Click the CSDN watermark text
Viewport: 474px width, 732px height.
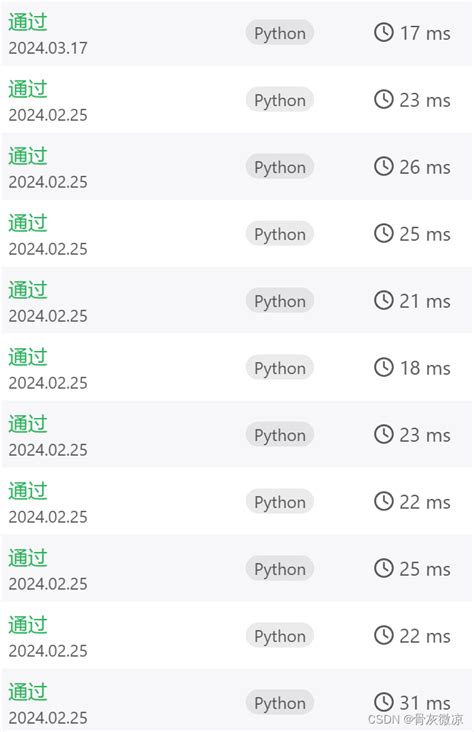[416, 719]
